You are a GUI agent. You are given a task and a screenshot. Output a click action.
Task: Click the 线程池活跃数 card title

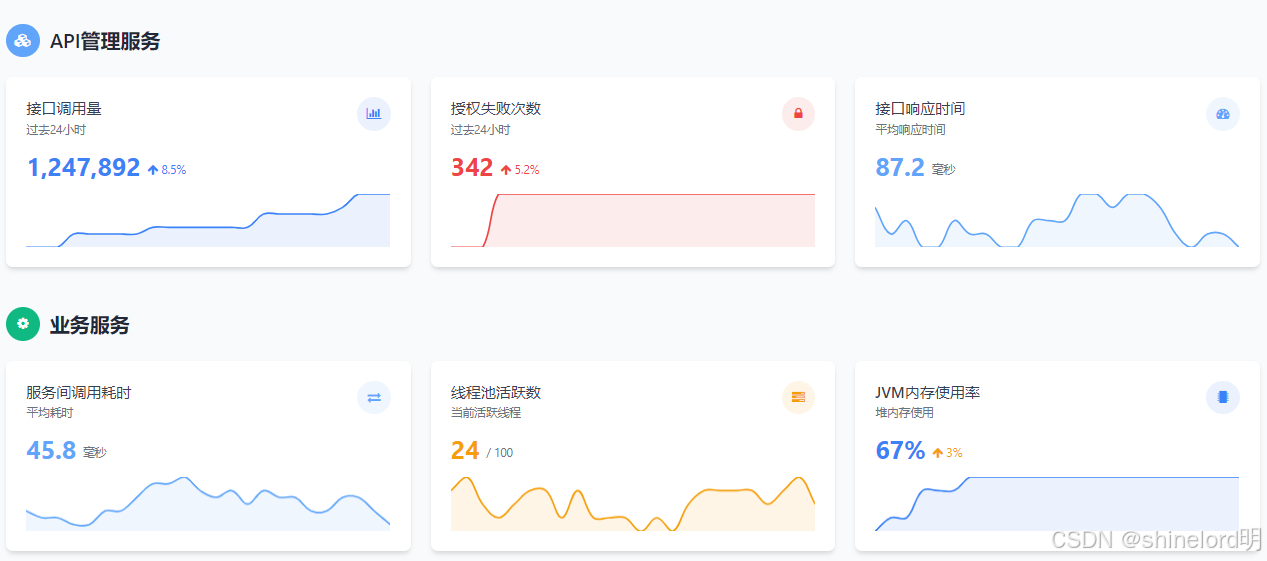pos(496,392)
